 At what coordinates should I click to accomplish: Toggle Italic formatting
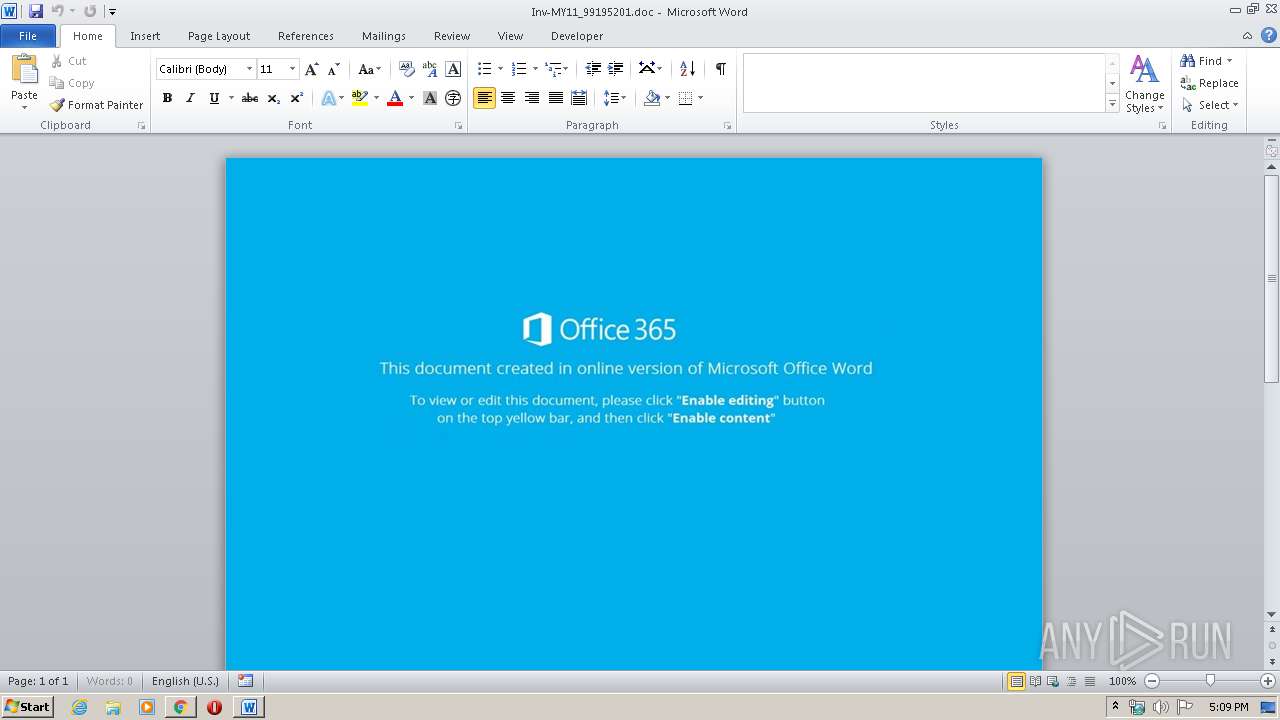point(190,98)
